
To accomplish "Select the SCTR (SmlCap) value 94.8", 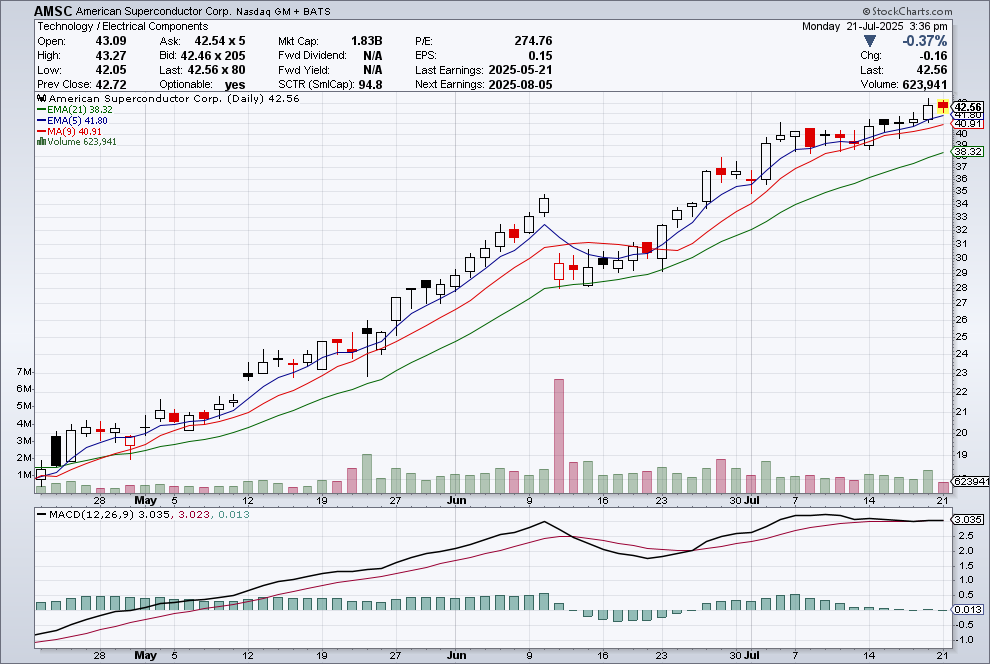I will coord(370,85).
